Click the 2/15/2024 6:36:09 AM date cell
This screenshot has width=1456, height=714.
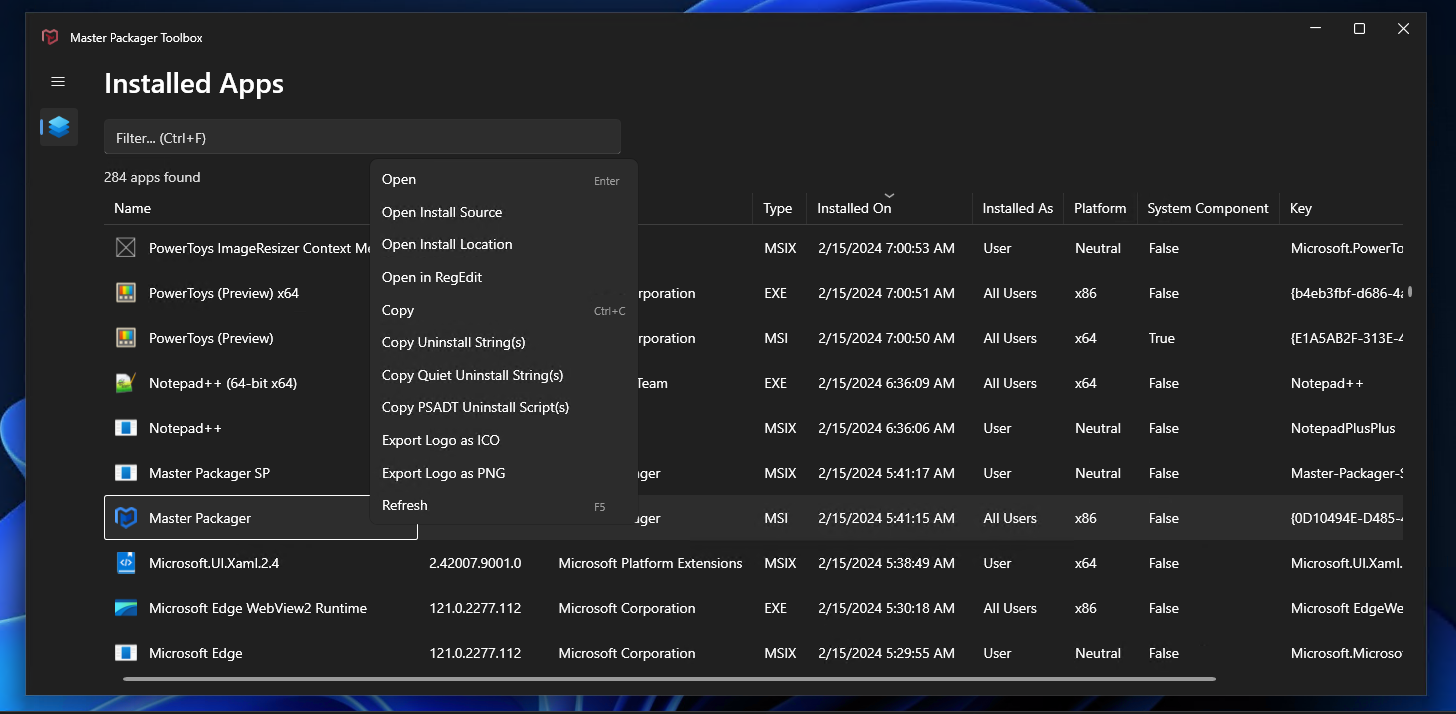click(x=886, y=383)
